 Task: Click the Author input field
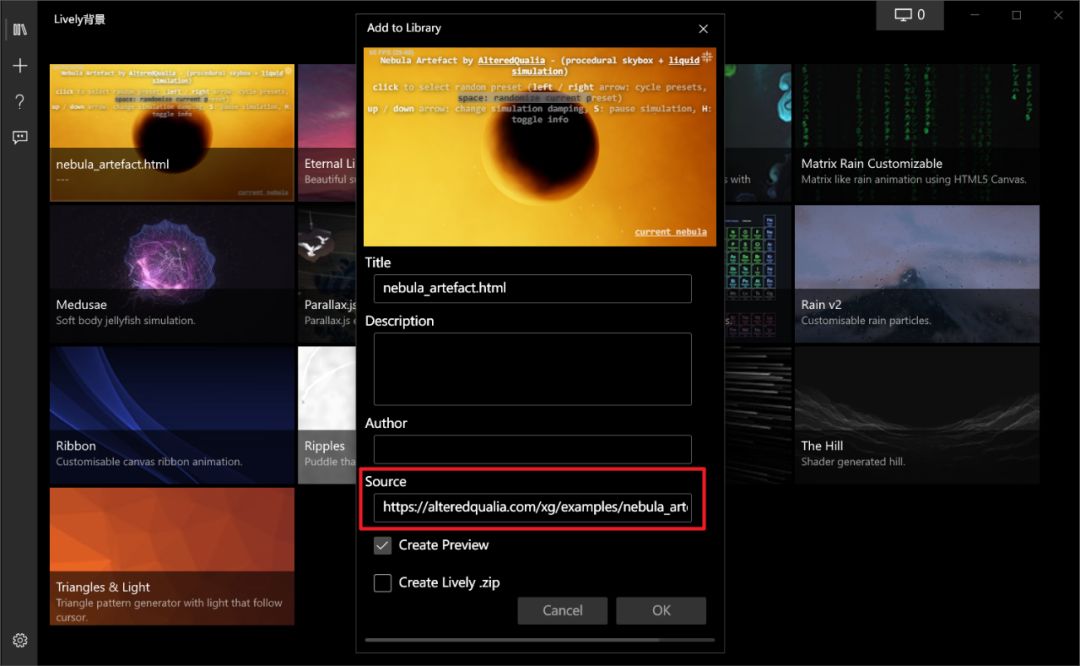(x=532, y=449)
